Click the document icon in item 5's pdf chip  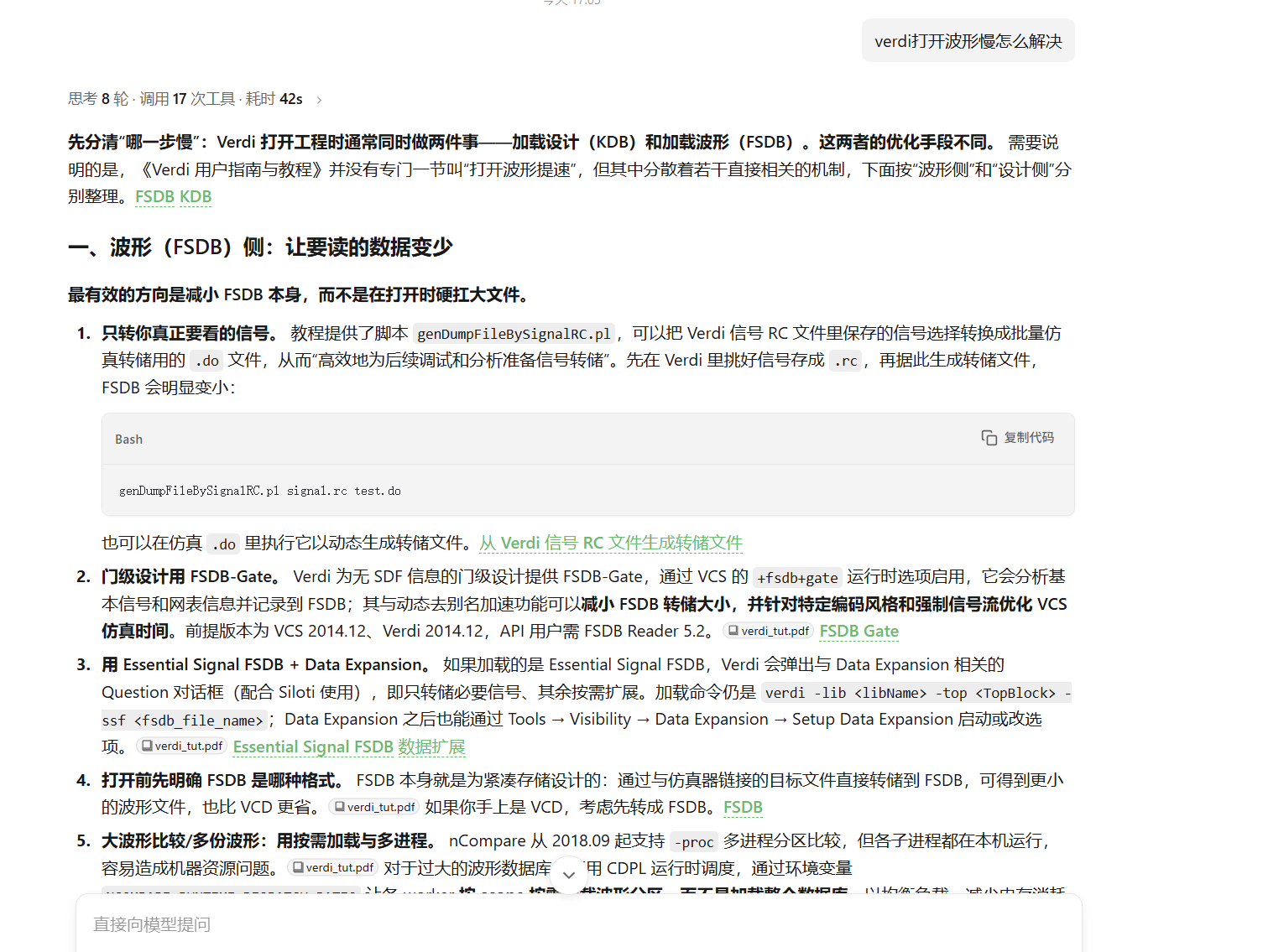point(298,867)
